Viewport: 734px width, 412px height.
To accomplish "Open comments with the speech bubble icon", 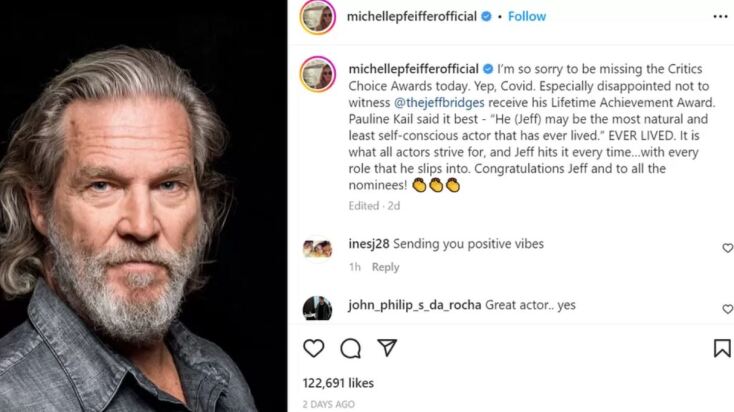I will pyautogui.click(x=350, y=348).
